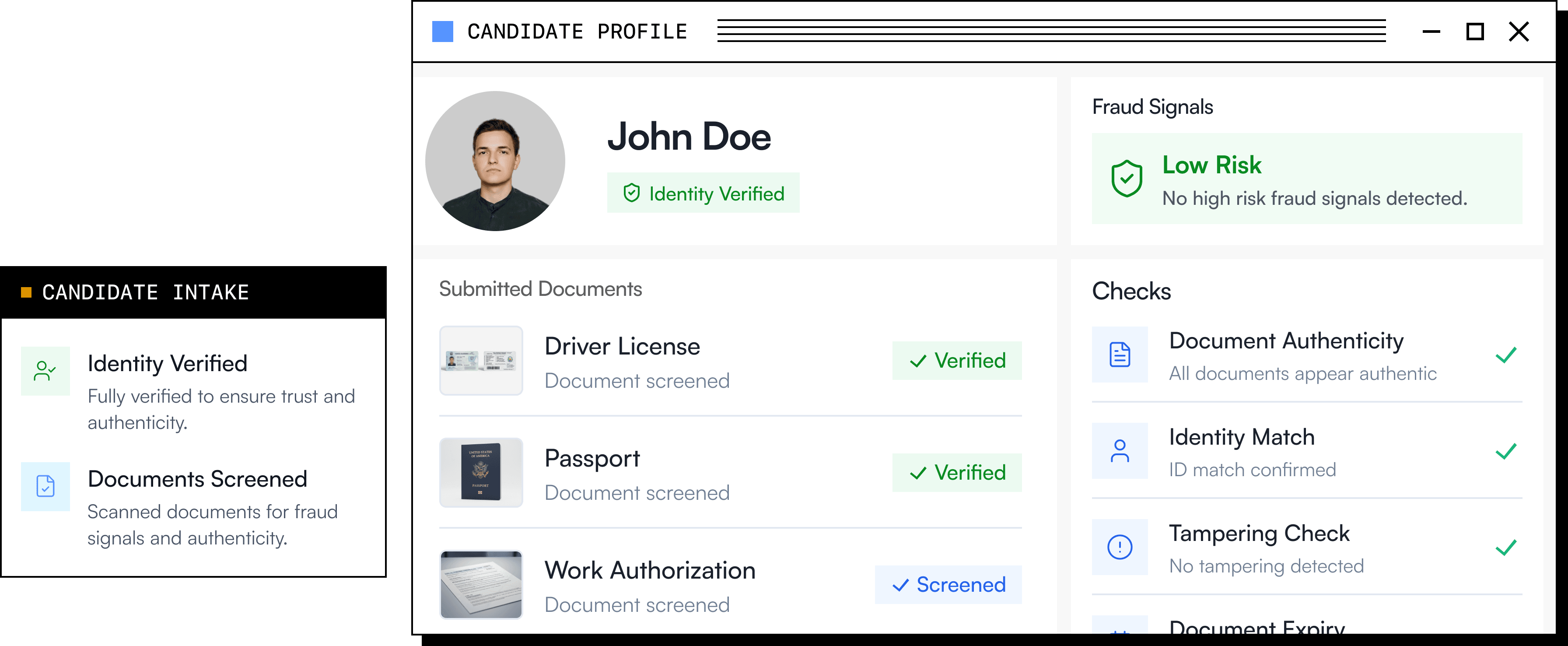1568x646 pixels.
Task: Open the Work Authorization thumbnail
Action: click(x=481, y=584)
